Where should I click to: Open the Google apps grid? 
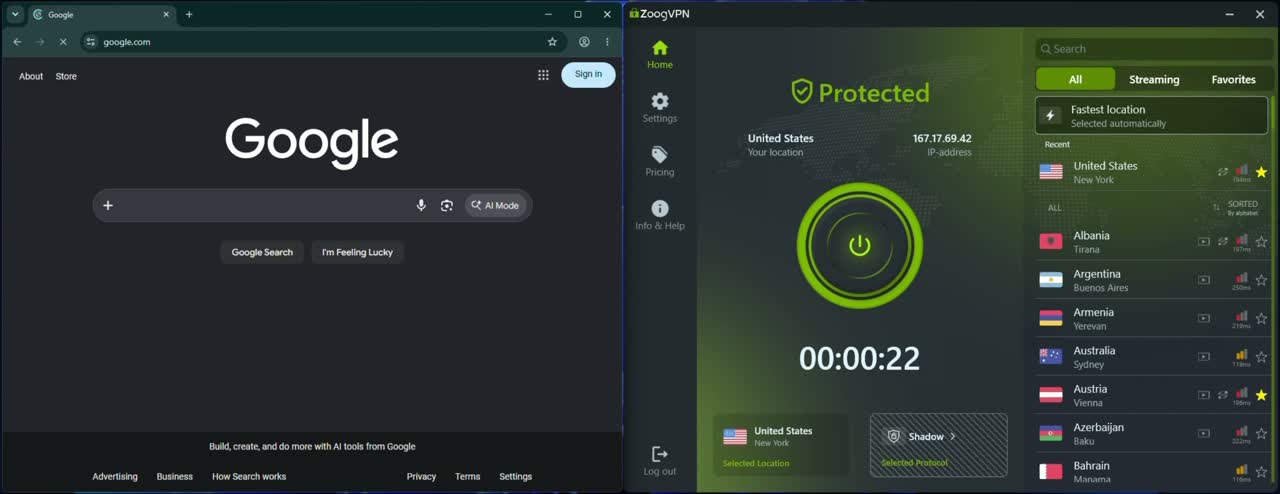click(x=543, y=74)
